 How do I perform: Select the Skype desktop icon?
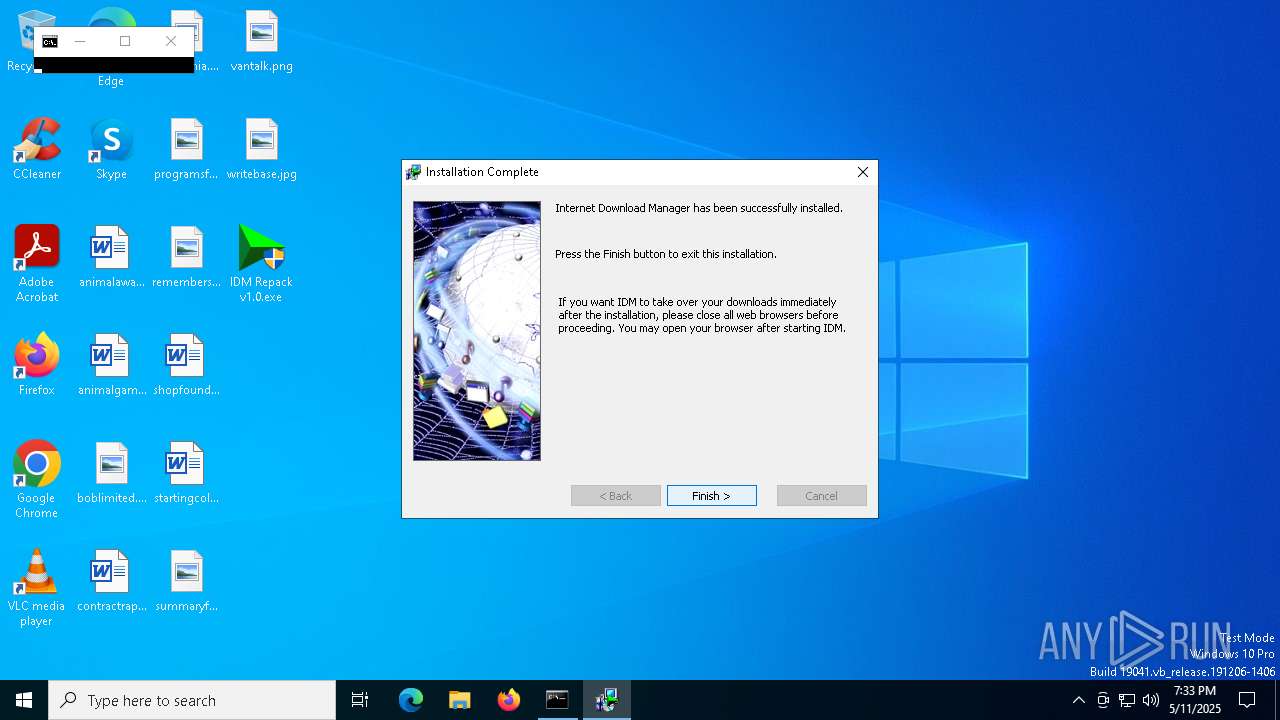tap(111, 150)
